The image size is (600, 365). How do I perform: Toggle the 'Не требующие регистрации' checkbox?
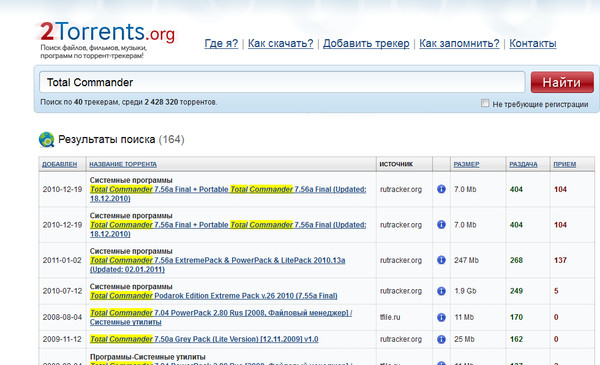tap(485, 103)
